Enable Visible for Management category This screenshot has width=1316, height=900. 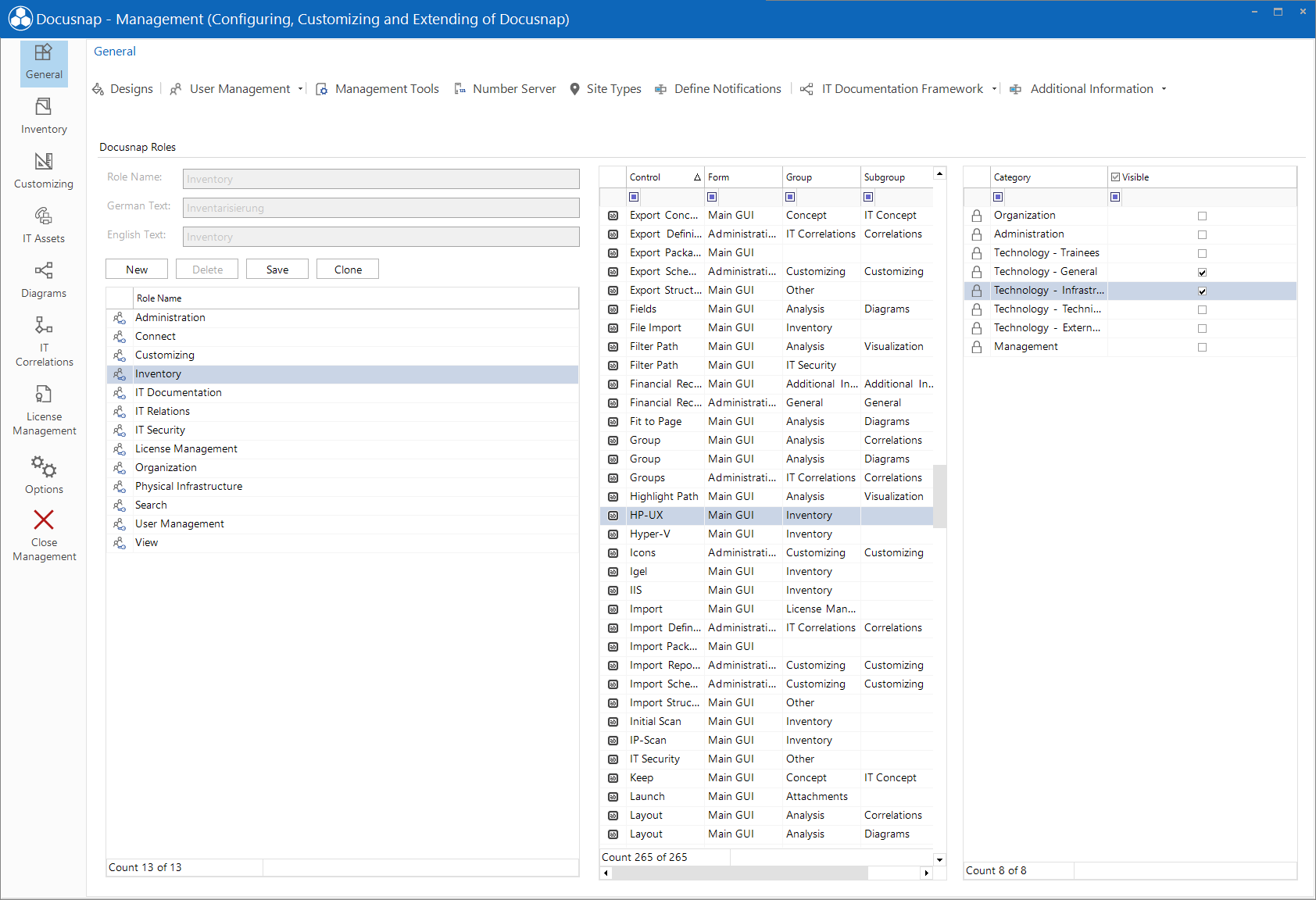(x=1203, y=348)
